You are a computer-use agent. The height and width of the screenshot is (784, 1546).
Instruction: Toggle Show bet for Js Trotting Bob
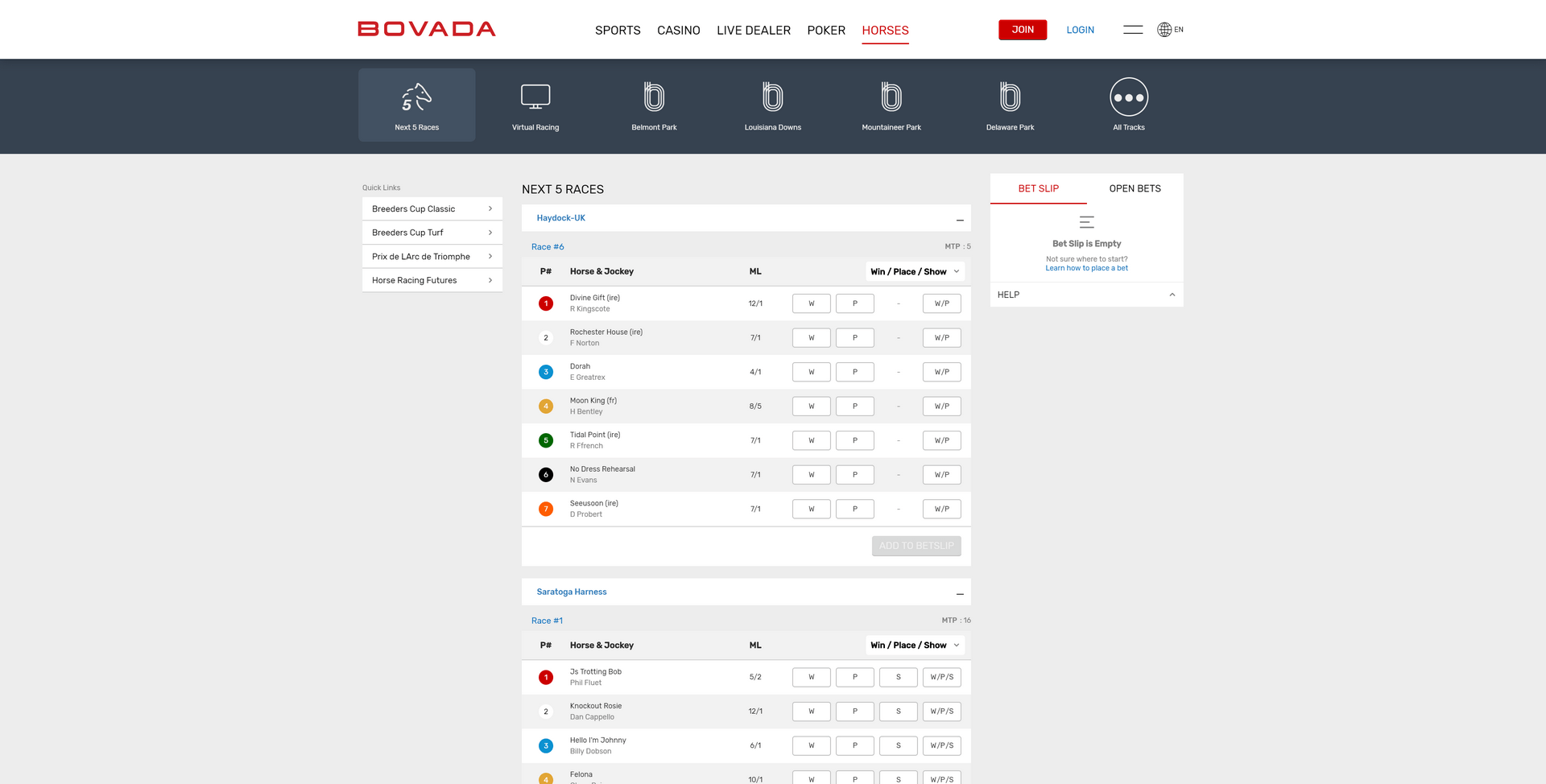(898, 677)
